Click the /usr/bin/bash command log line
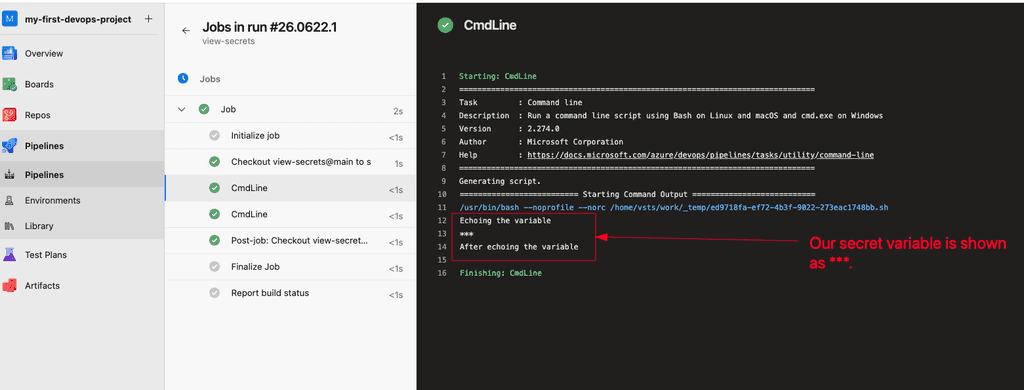Screen dimensions: 1024x390 tap(674, 207)
